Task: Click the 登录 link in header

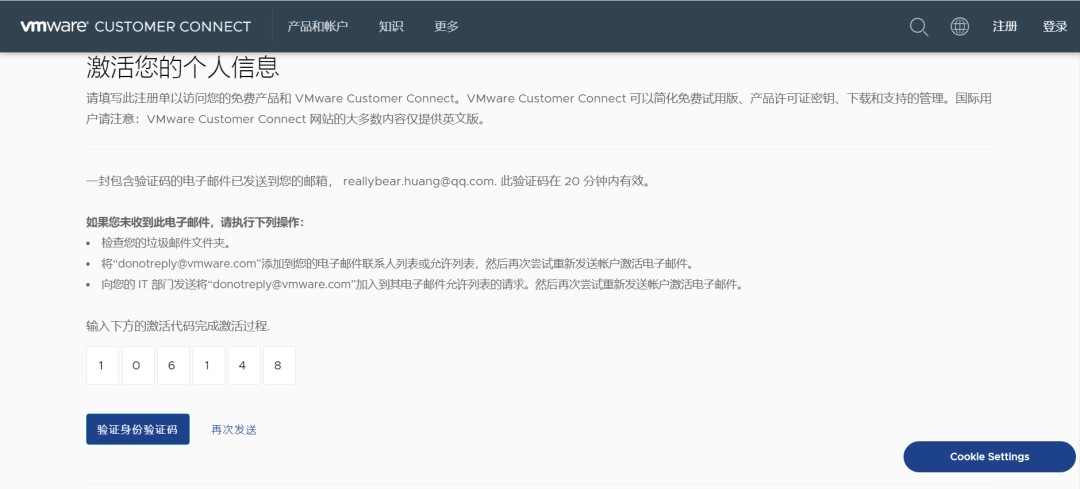Action: (x=1055, y=27)
